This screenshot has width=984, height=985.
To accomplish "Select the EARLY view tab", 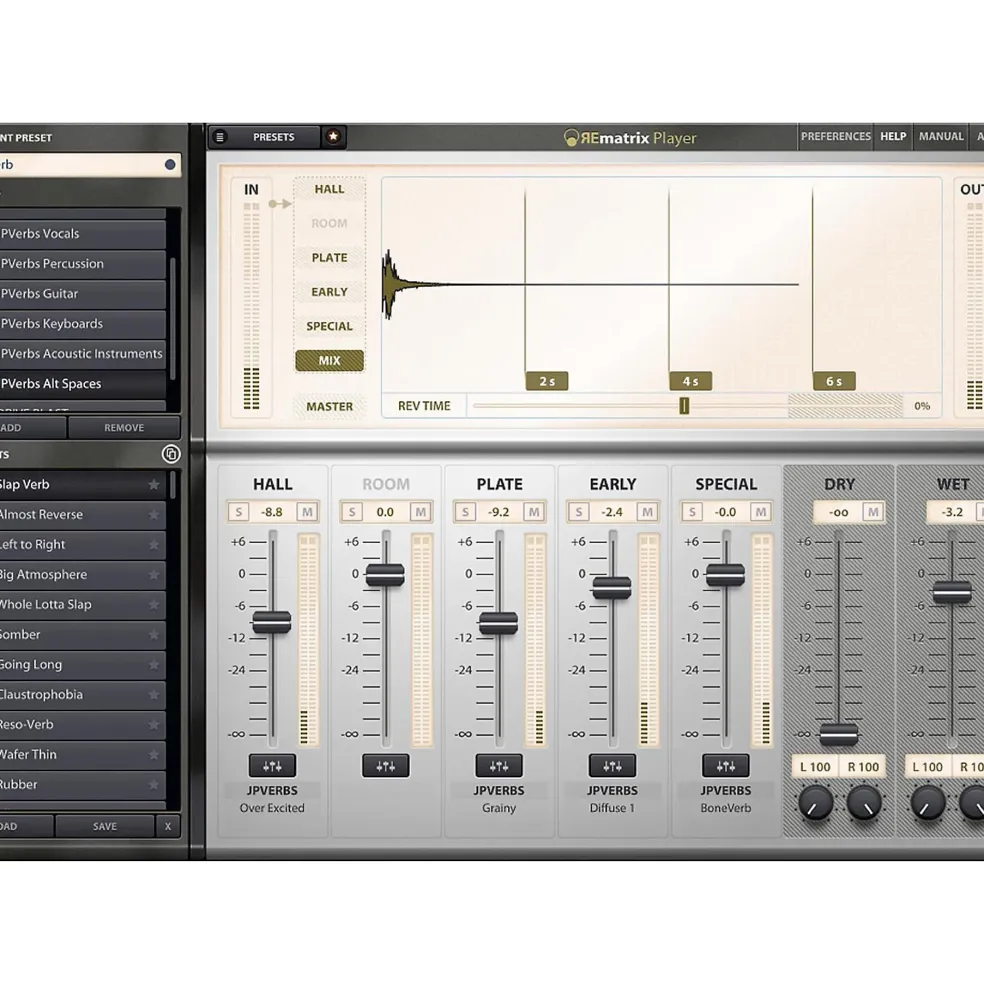I will pos(329,292).
